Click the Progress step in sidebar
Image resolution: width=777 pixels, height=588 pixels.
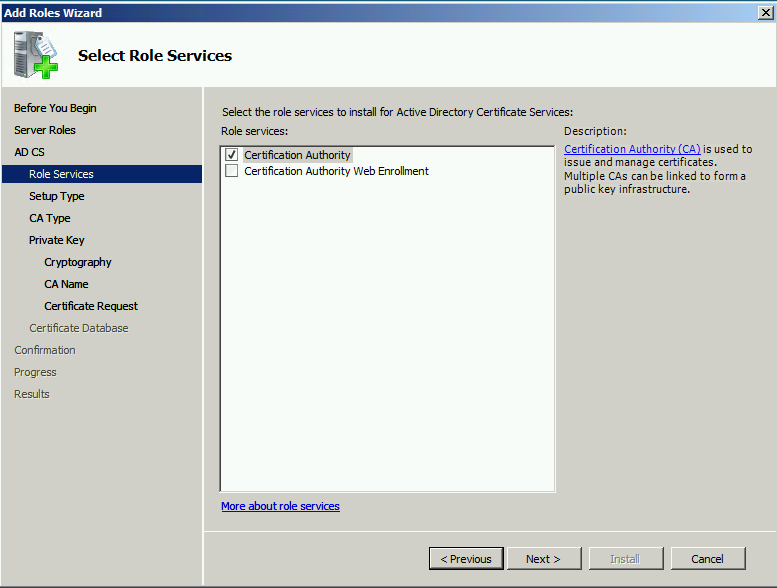(x=35, y=372)
